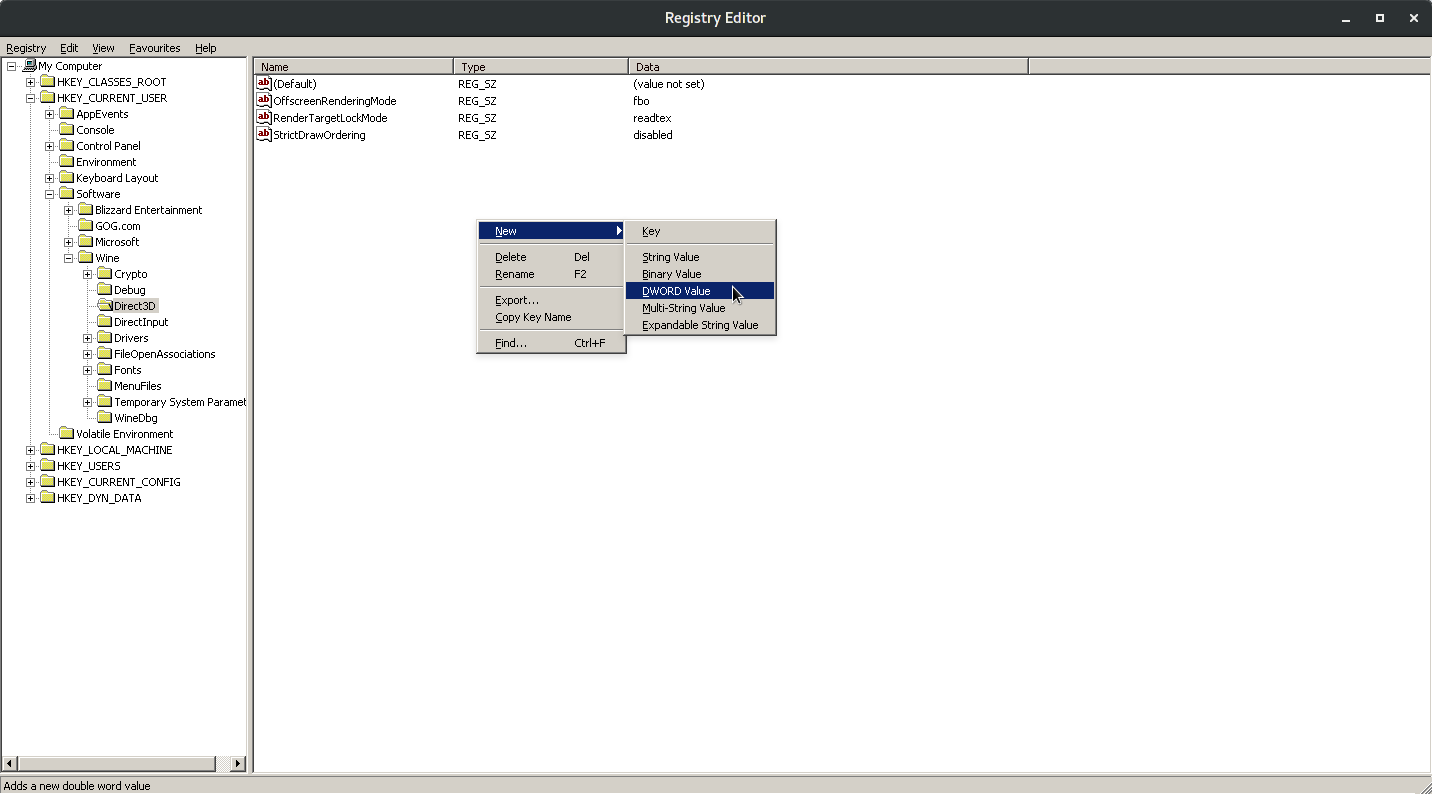This screenshot has height=794, width=1432.
Task: Choose DWORD Value from New submenu
Action: click(700, 291)
